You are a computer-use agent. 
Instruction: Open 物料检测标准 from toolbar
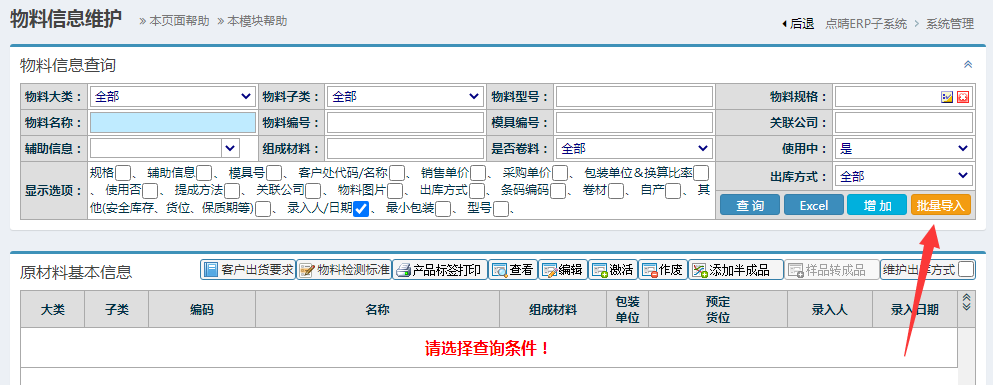coord(344,270)
